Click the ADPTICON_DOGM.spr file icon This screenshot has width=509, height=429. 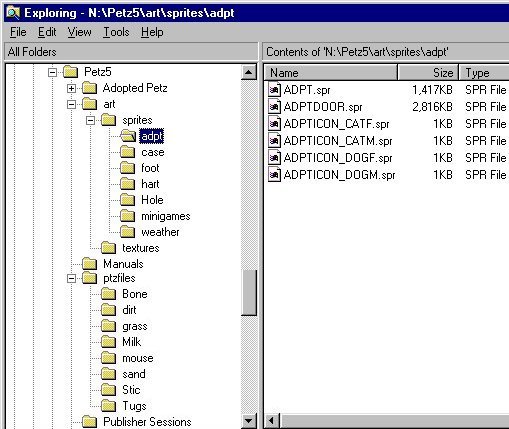274,175
